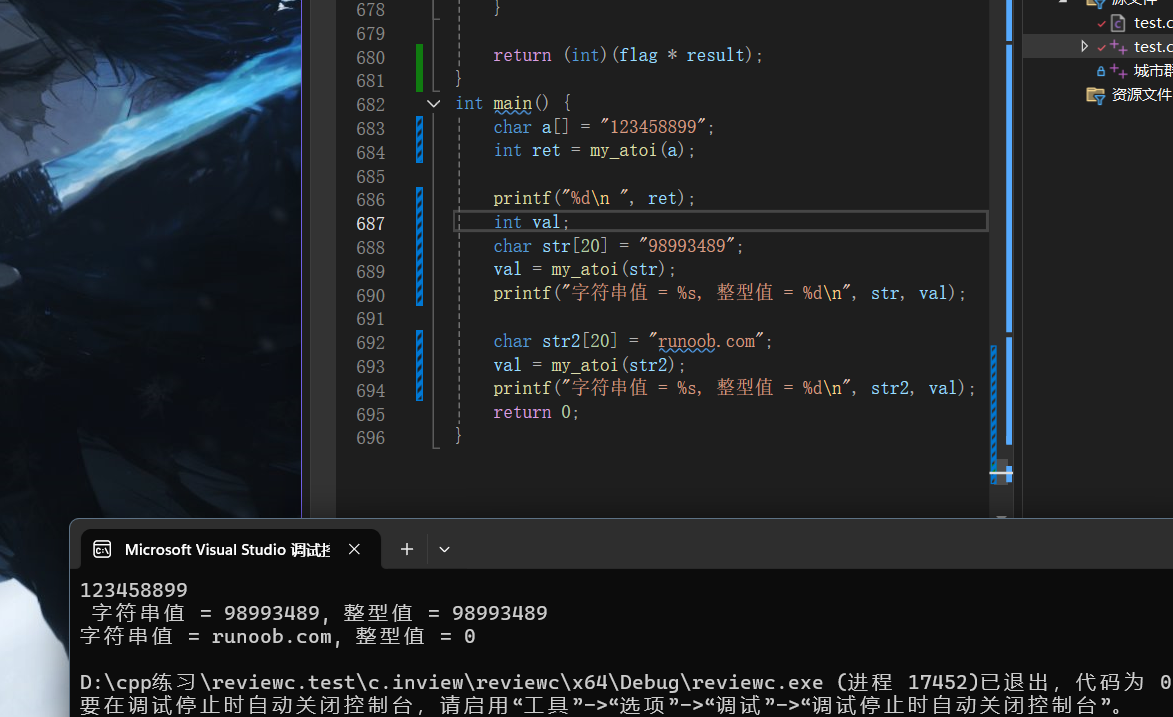Open the terminal tab dropdown chevron
The image size is (1173, 717).
[x=444, y=549]
